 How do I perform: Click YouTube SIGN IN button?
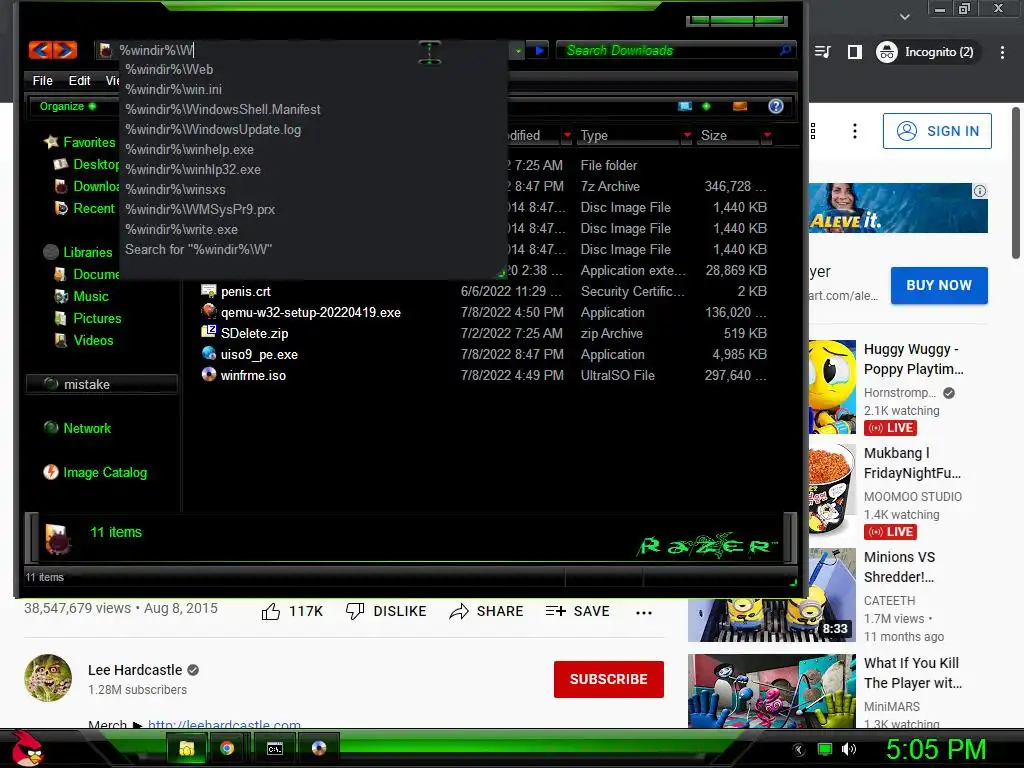point(937,131)
